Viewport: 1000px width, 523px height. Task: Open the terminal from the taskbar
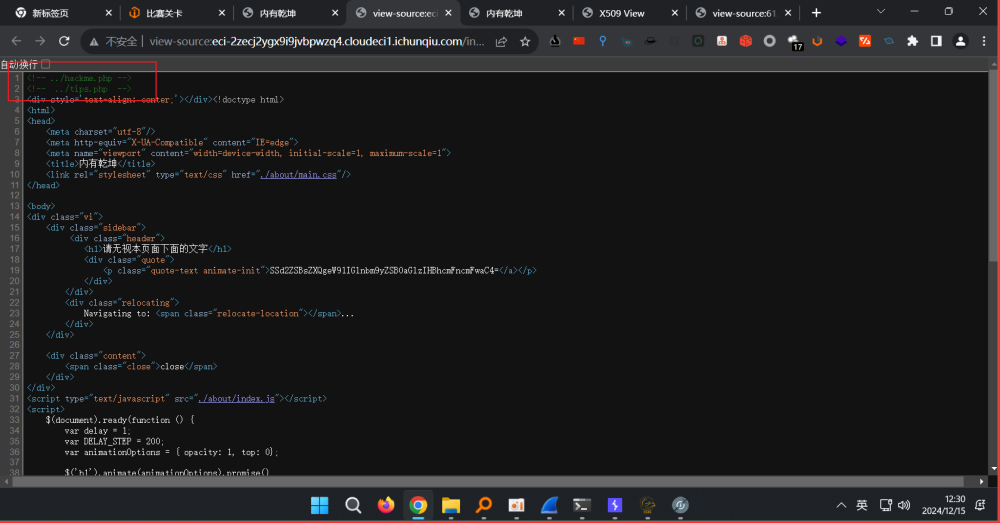tap(582, 505)
